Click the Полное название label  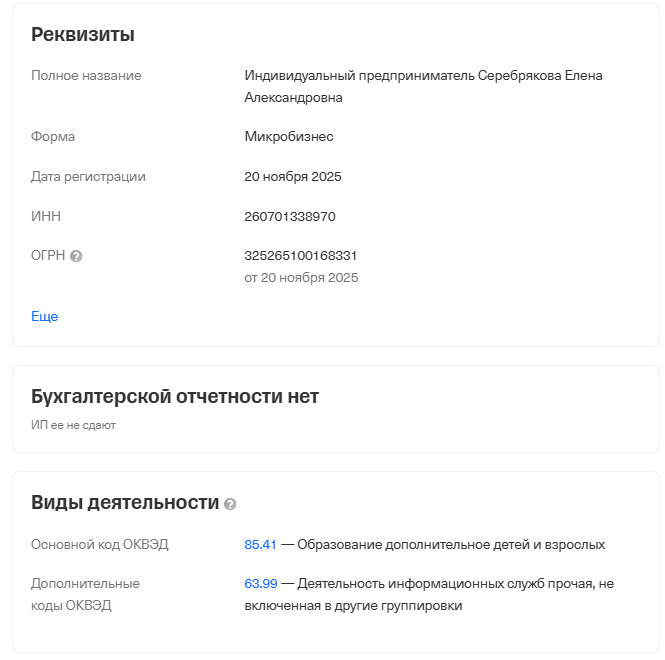pyautogui.click(x=86, y=75)
